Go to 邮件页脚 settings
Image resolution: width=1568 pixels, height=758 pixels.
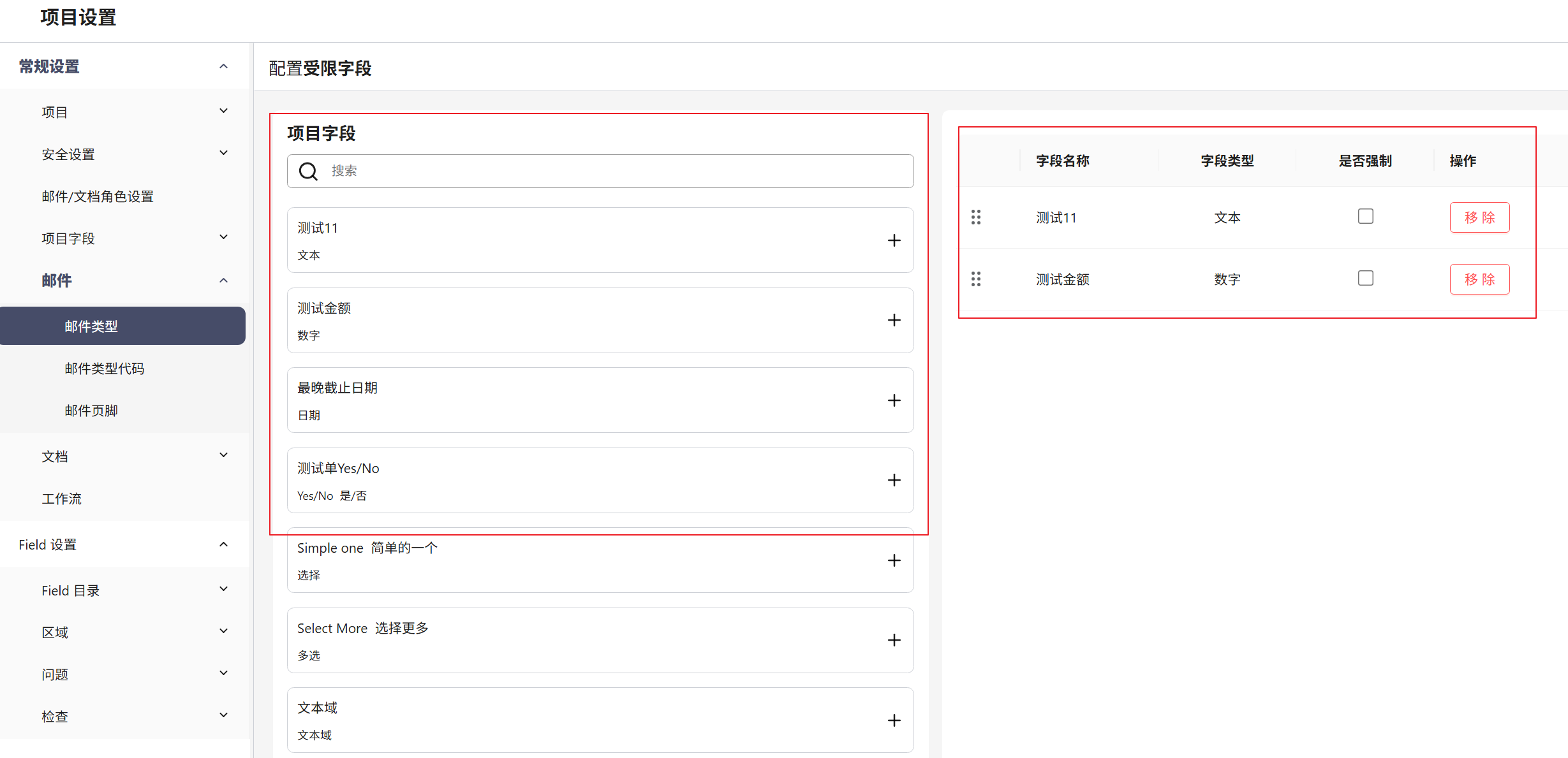point(91,411)
